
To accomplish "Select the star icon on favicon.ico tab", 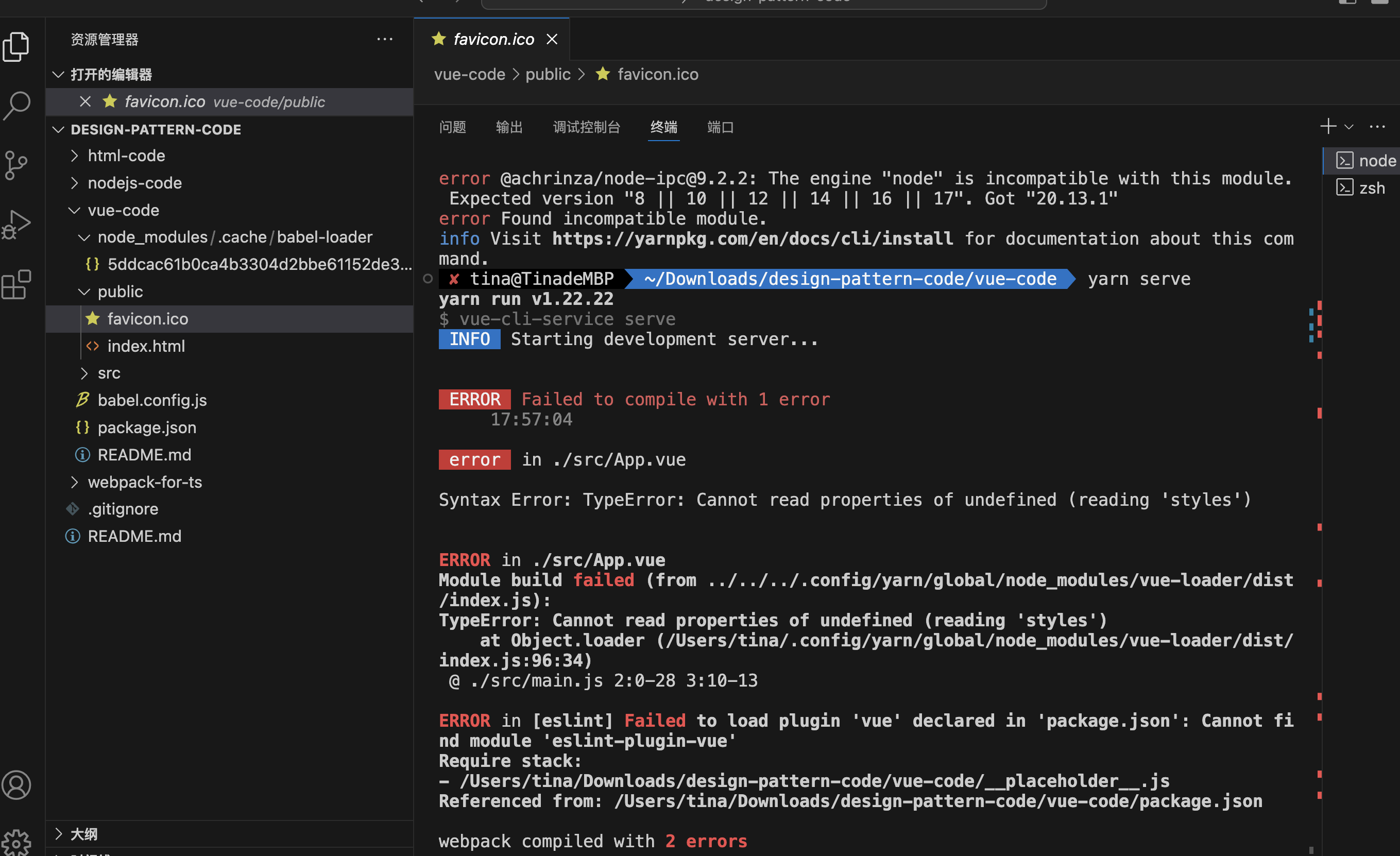I will pos(439,39).
